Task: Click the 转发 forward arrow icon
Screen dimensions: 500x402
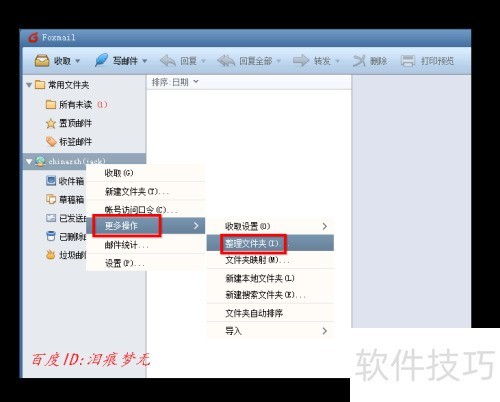Action: coord(301,61)
